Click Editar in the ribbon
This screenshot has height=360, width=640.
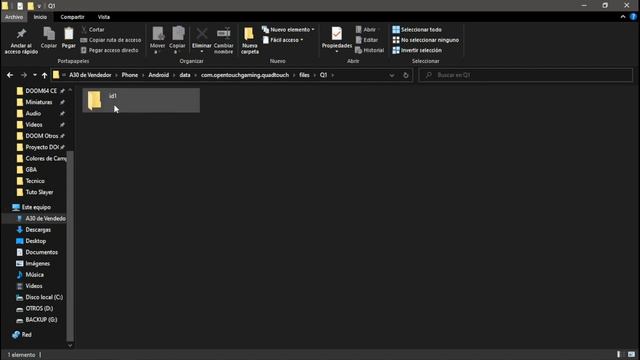(367, 40)
